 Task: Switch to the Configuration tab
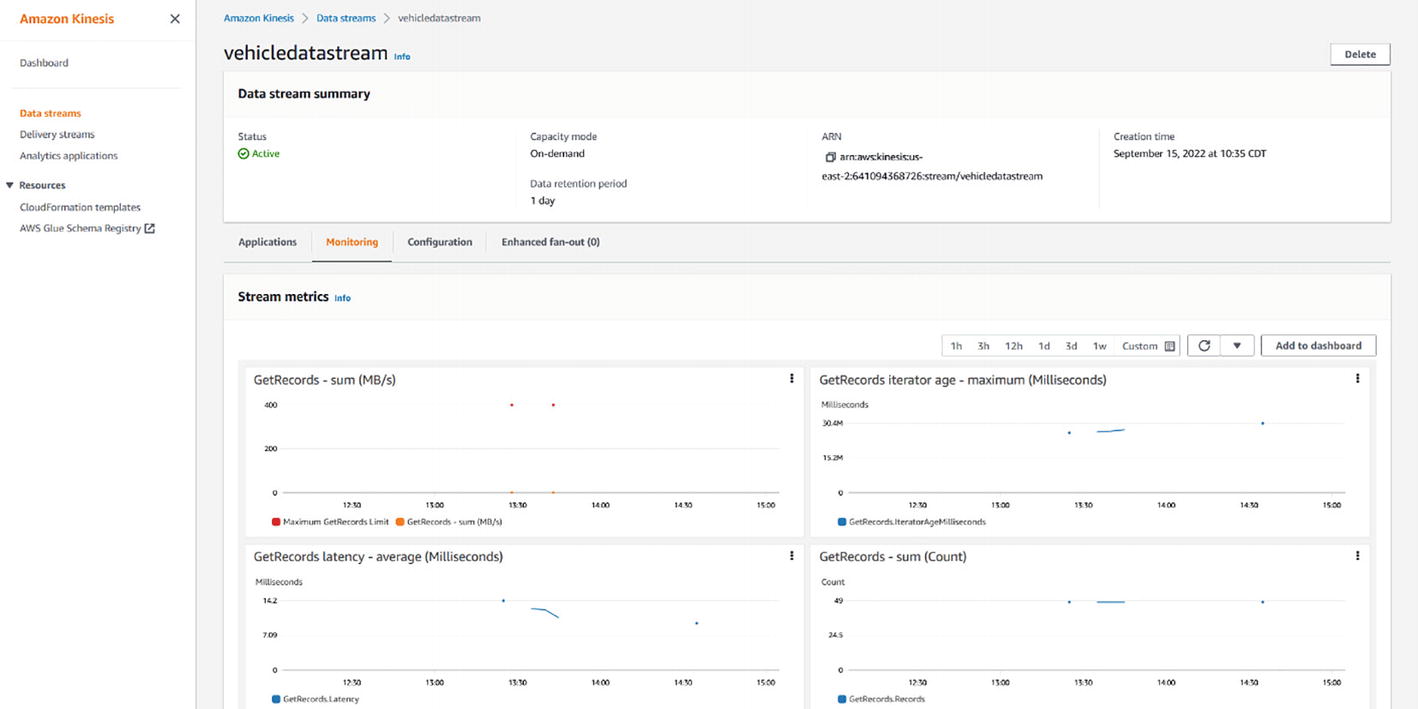(x=439, y=242)
